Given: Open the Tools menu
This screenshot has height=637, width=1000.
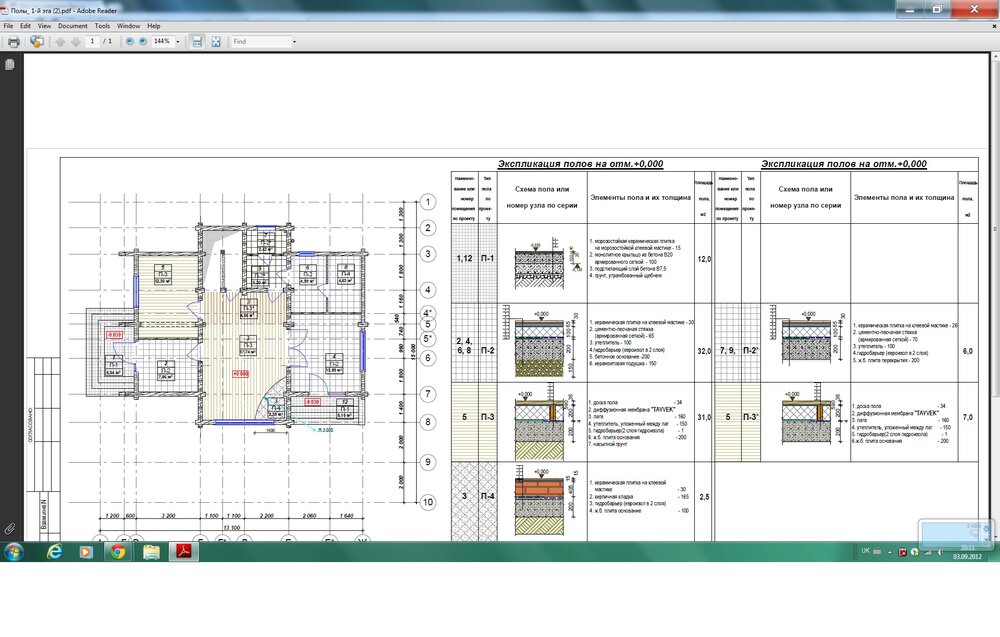Looking at the screenshot, I should click(102, 25).
